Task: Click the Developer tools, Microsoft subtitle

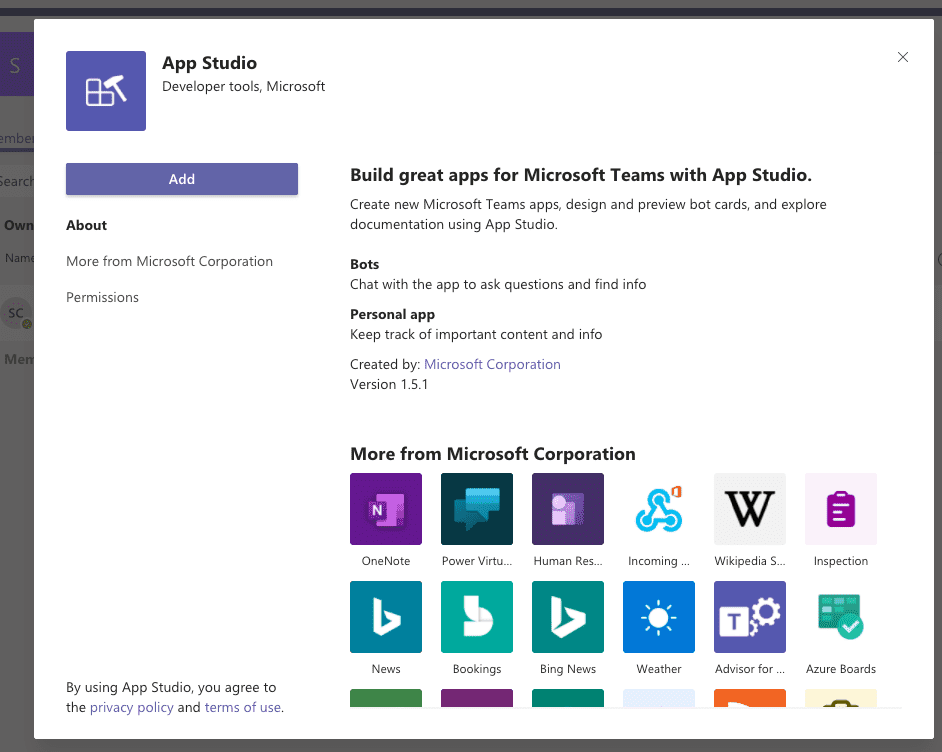Action: pos(243,86)
